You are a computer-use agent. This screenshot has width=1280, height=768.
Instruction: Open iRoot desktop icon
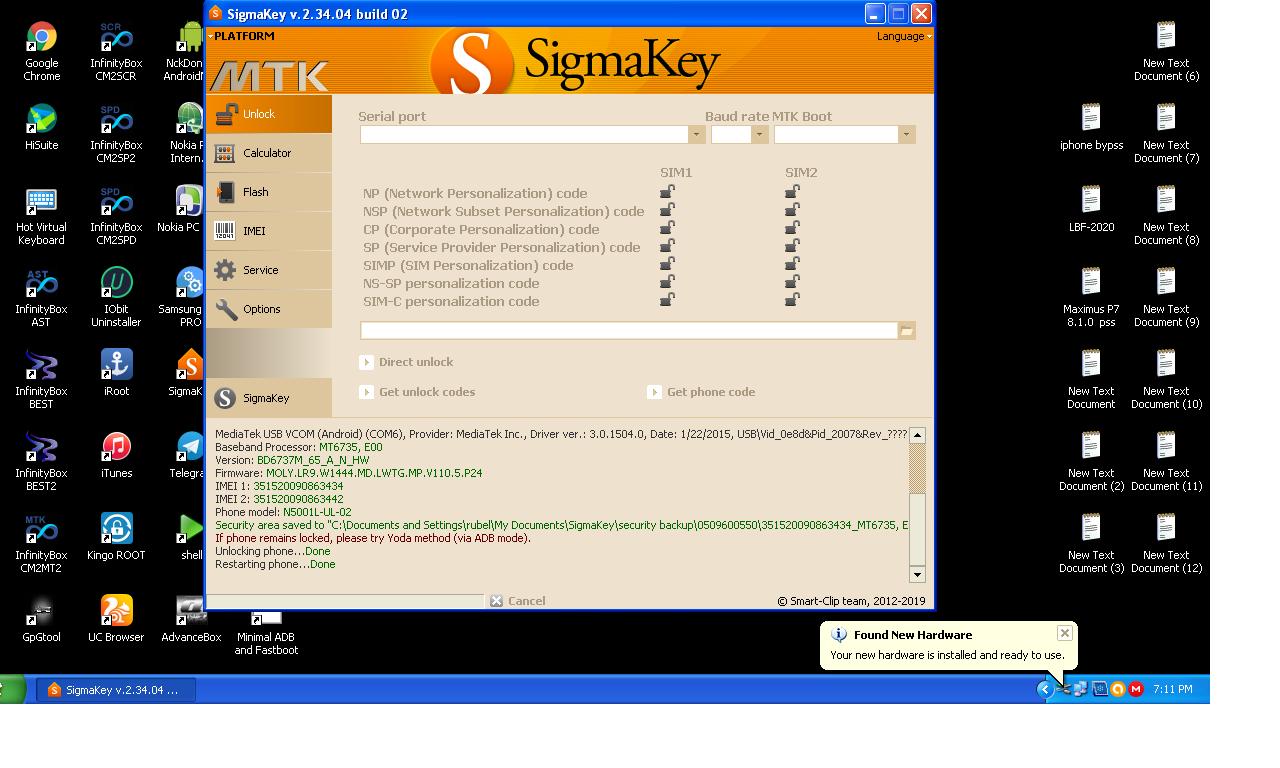(117, 373)
